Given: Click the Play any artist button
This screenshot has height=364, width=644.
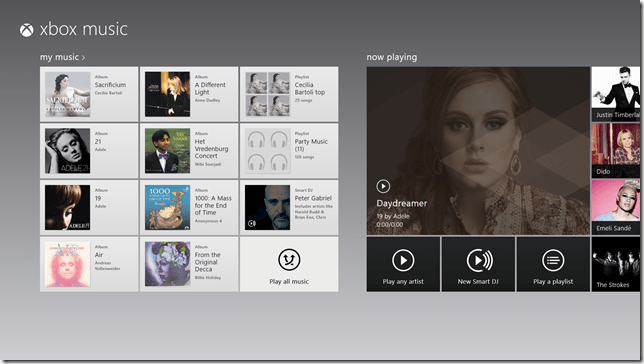Looking at the screenshot, I should point(403,264).
